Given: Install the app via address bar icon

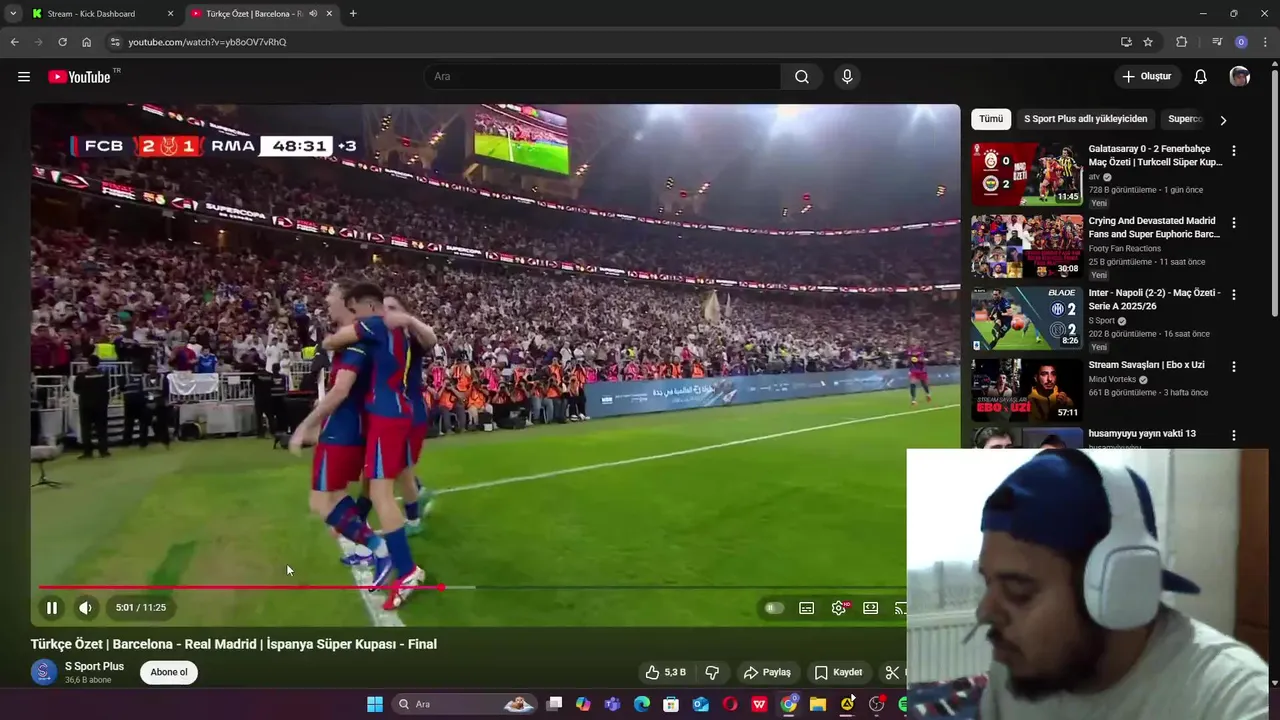Looking at the screenshot, I should coord(1126,42).
